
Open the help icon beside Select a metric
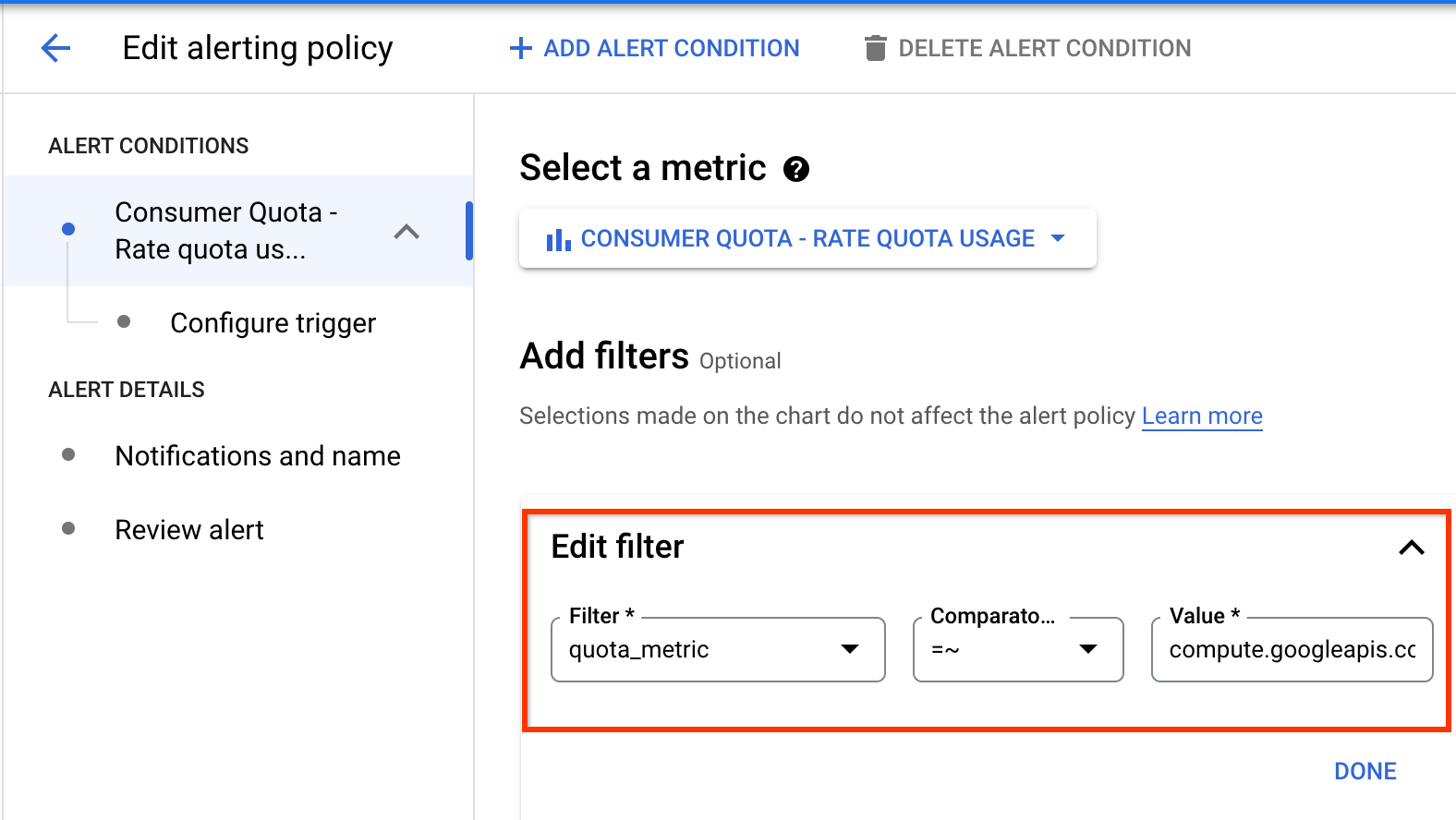[x=795, y=169]
